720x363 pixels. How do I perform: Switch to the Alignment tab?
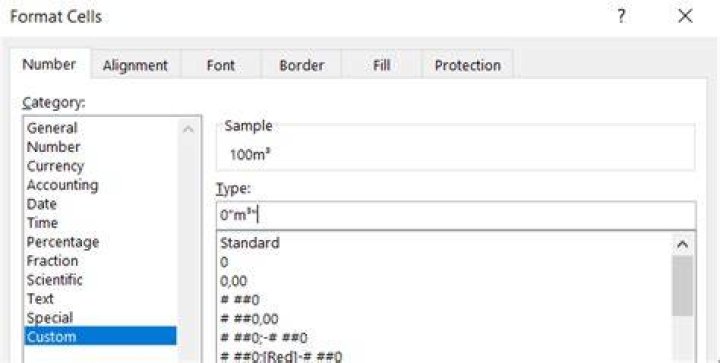135,65
